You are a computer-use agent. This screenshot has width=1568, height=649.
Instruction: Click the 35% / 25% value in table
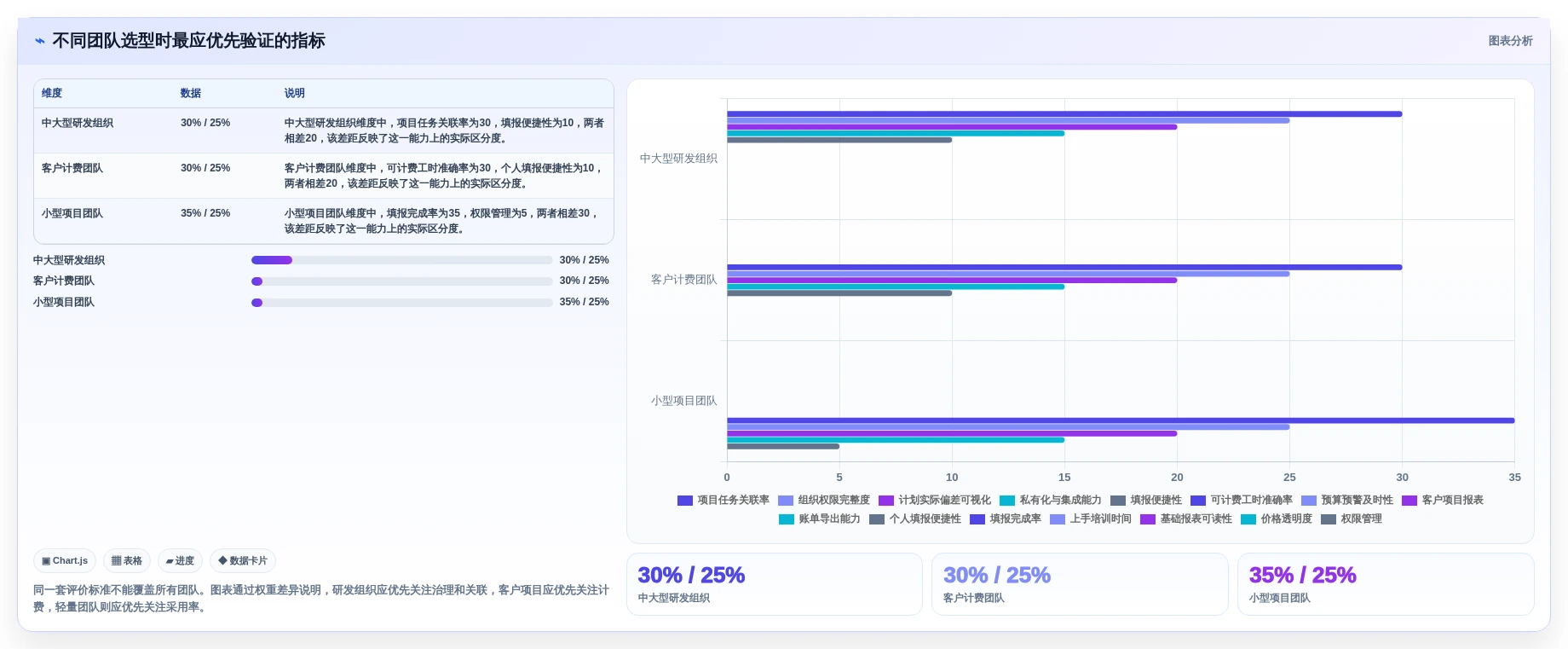[x=205, y=213]
